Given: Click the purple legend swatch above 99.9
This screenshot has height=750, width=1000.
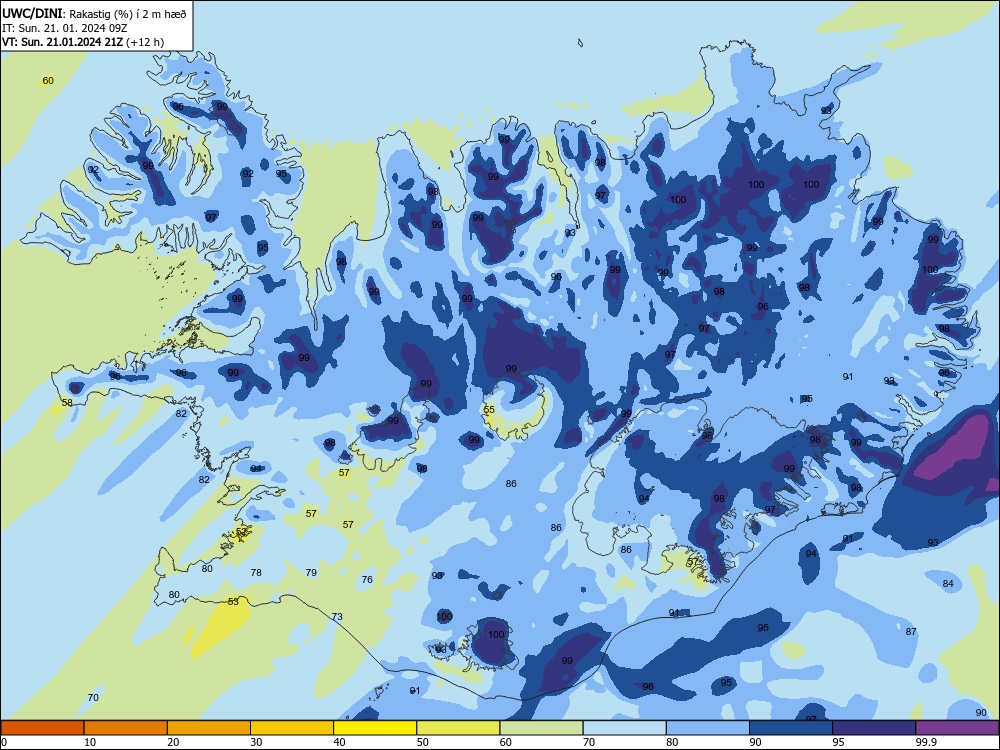Looking at the screenshot, I should pyautogui.click(x=957, y=728).
